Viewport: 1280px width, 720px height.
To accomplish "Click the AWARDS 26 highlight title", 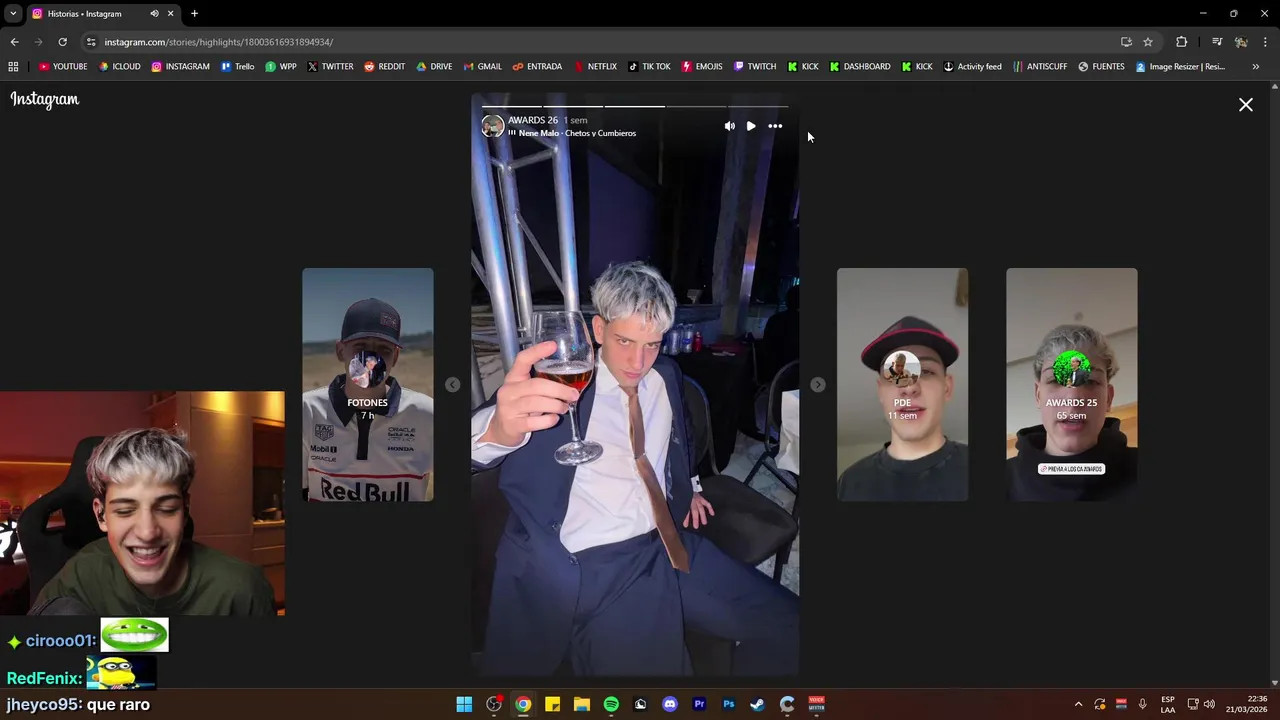I will pyautogui.click(x=533, y=120).
